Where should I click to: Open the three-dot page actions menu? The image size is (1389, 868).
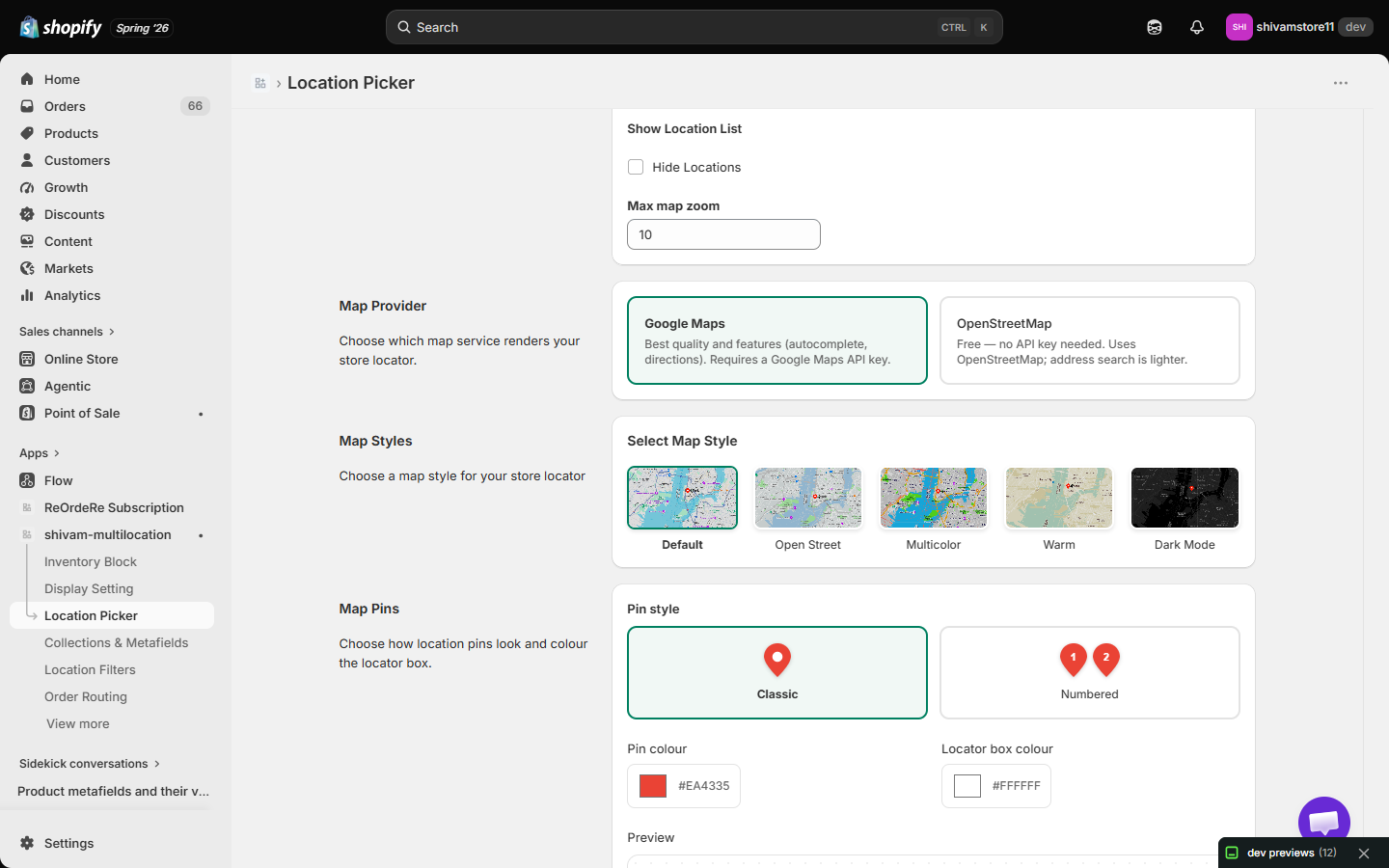1341,83
